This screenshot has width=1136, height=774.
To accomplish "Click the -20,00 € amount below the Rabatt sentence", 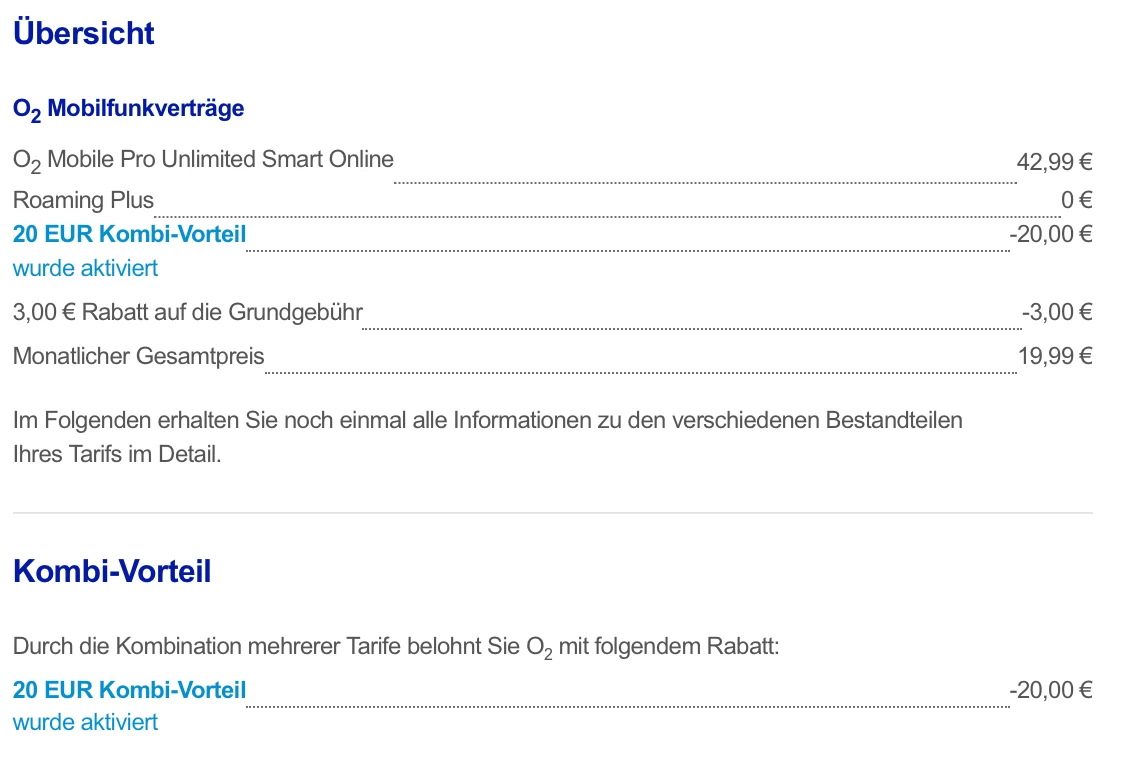I will [x=1050, y=690].
